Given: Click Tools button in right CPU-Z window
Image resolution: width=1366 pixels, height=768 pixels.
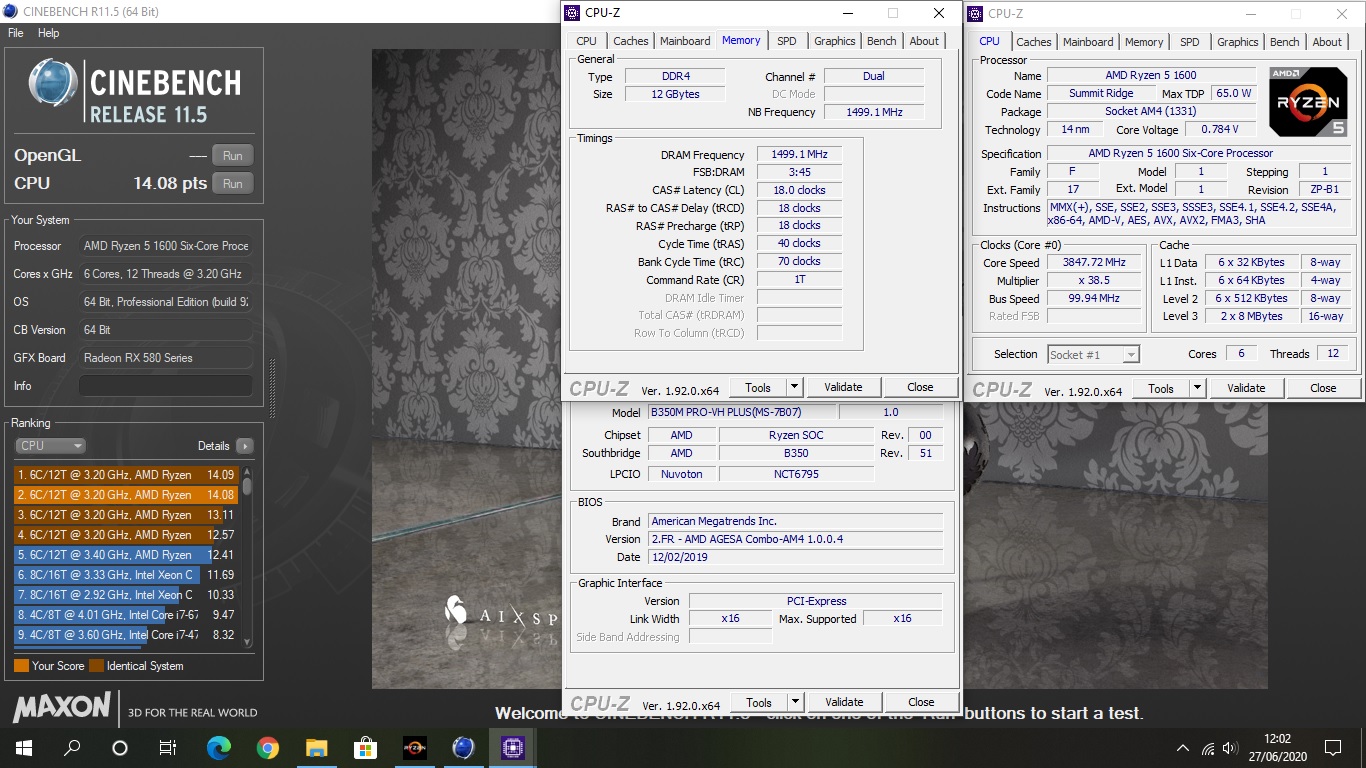Looking at the screenshot, I should 1161,388.
